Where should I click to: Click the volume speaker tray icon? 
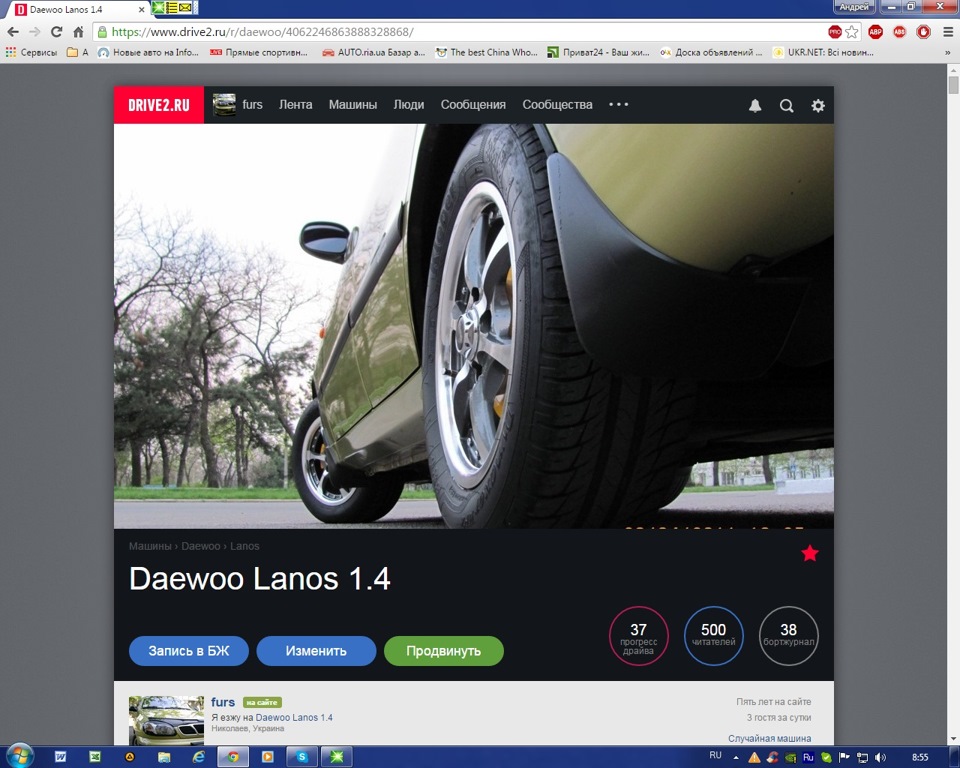pos(881,758)
